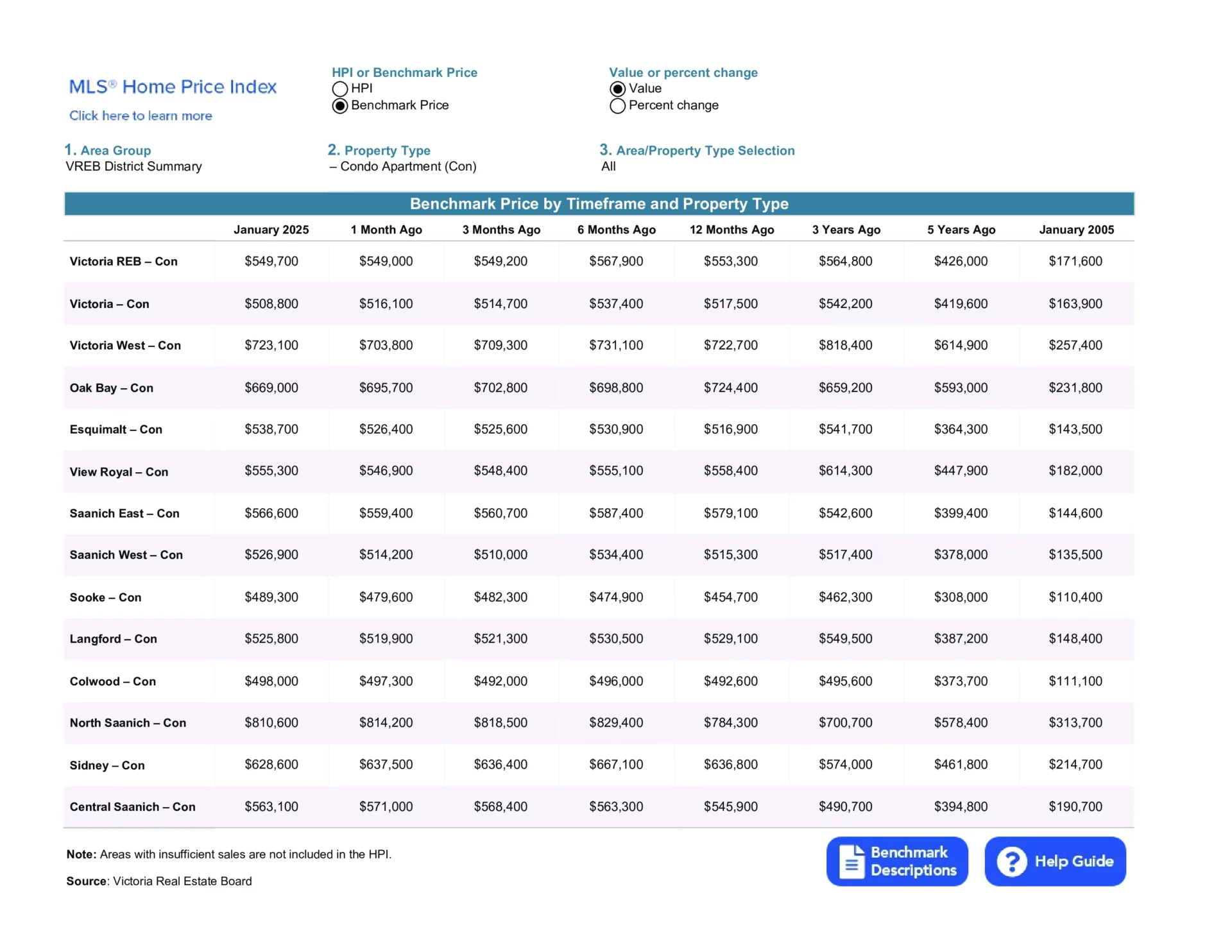Click the January 2025 column header

pos(271,230)
